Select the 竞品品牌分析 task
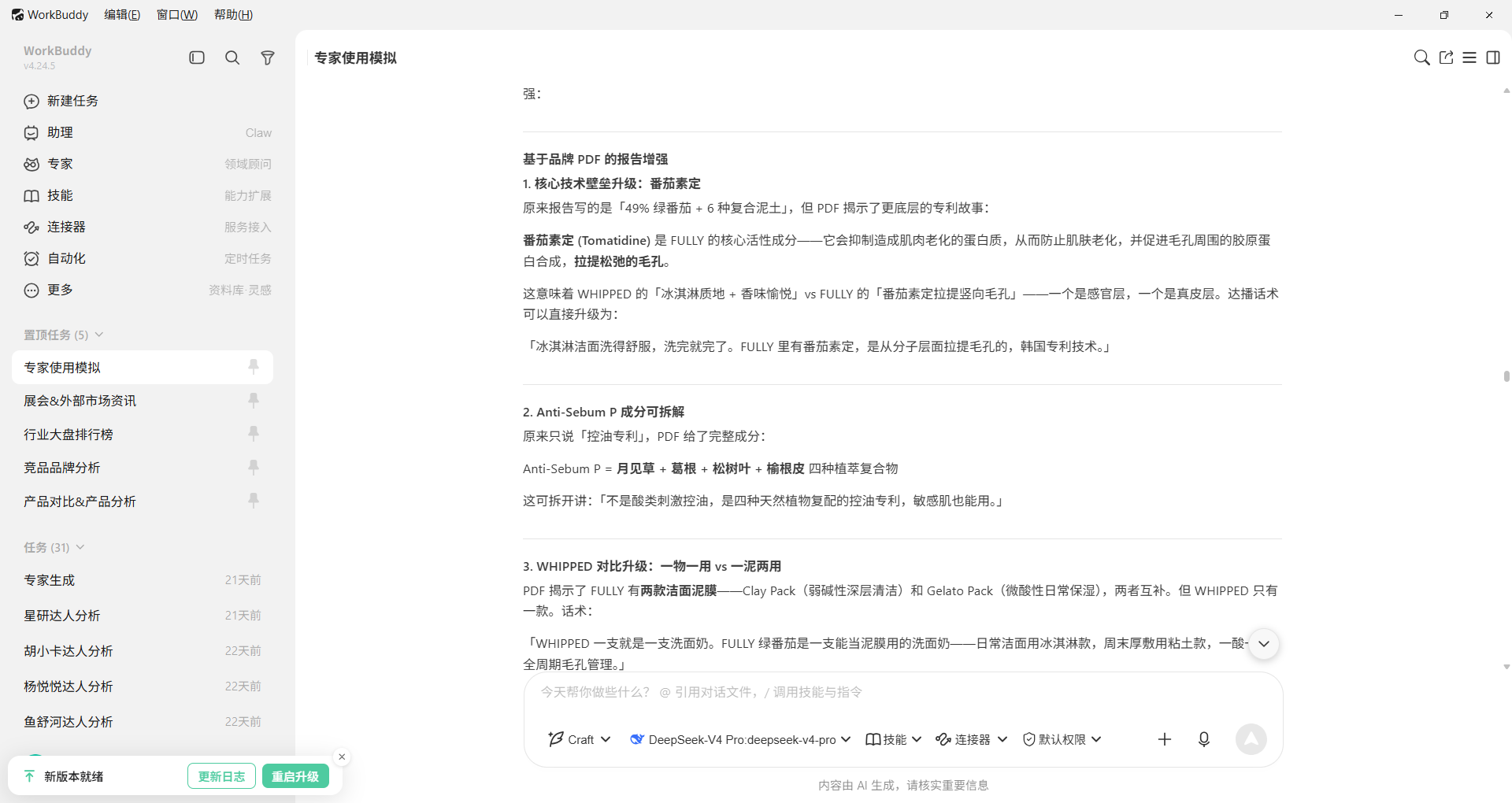The image size is (1512, 803). 143,468
